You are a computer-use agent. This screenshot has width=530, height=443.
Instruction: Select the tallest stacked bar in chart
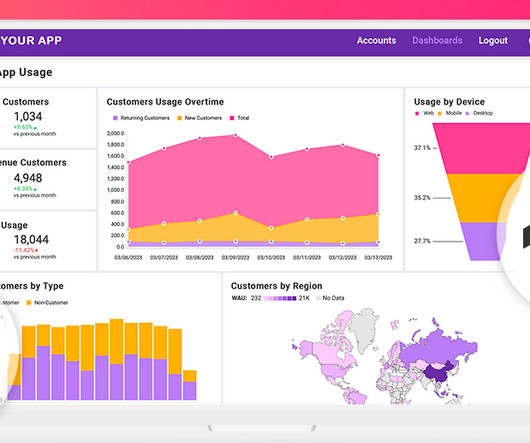point(117,360)
